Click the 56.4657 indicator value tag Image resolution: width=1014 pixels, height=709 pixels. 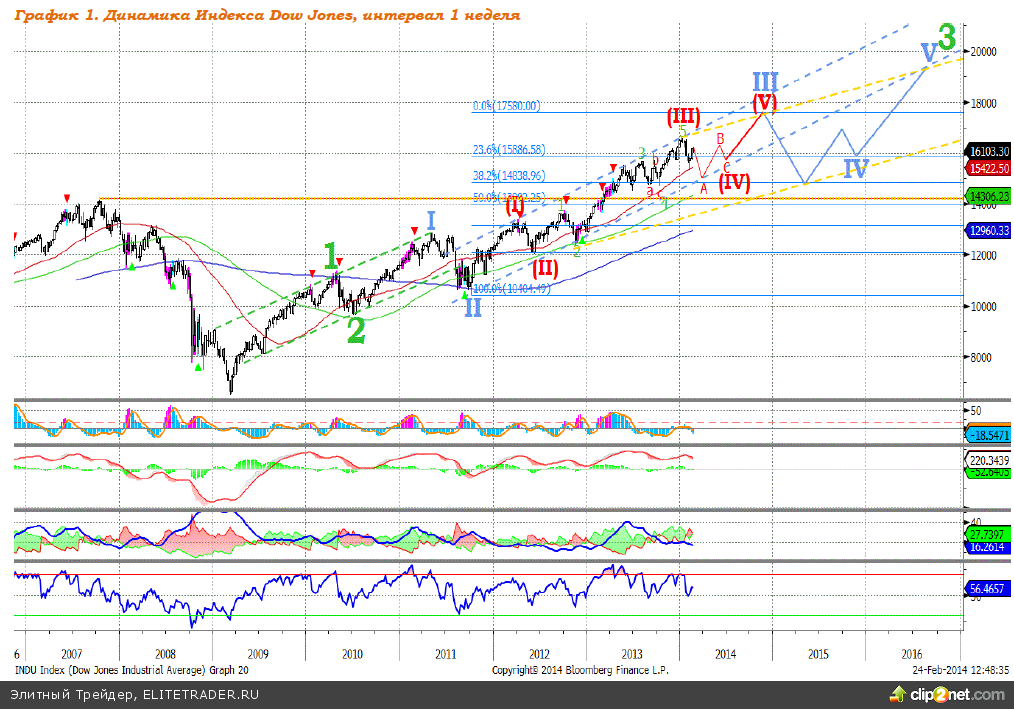coord(988,592)
